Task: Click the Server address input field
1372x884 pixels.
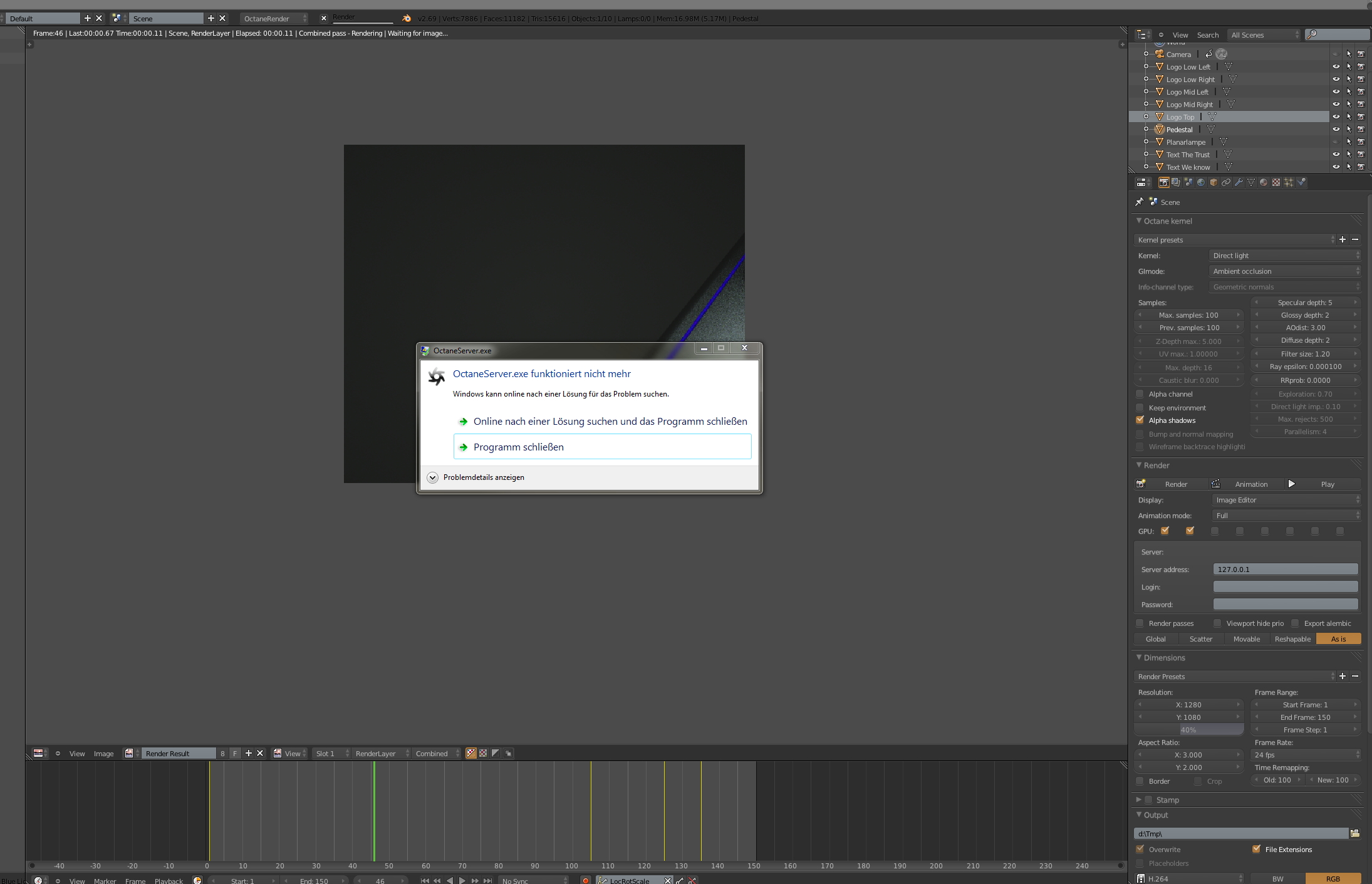Action: point(1285,569)
